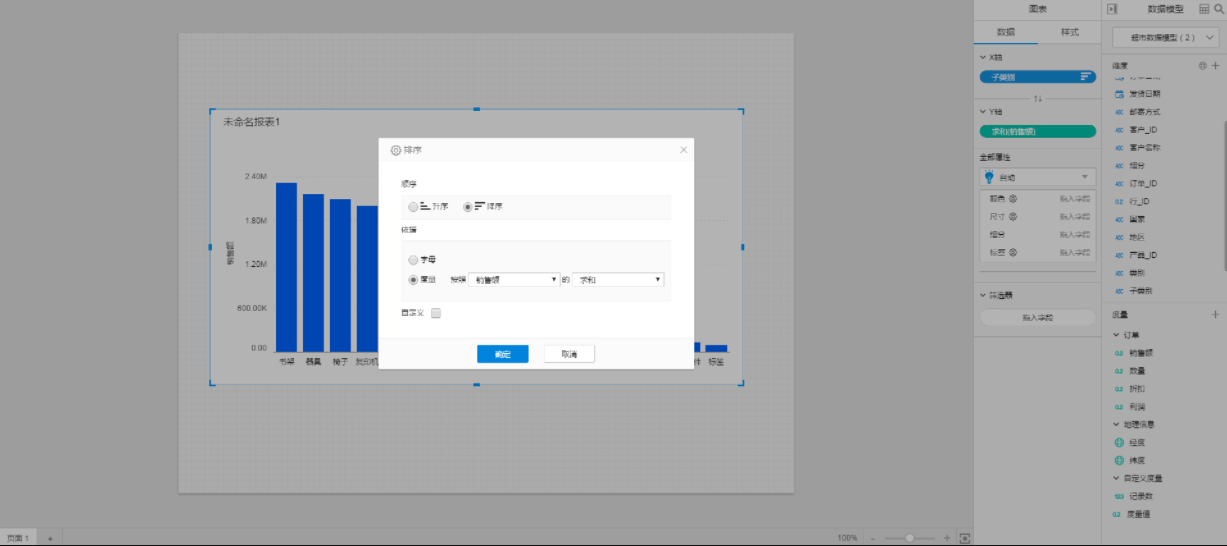
Task: Click the globe icon in 维度 header
Action: click(x=1203, y=66)
